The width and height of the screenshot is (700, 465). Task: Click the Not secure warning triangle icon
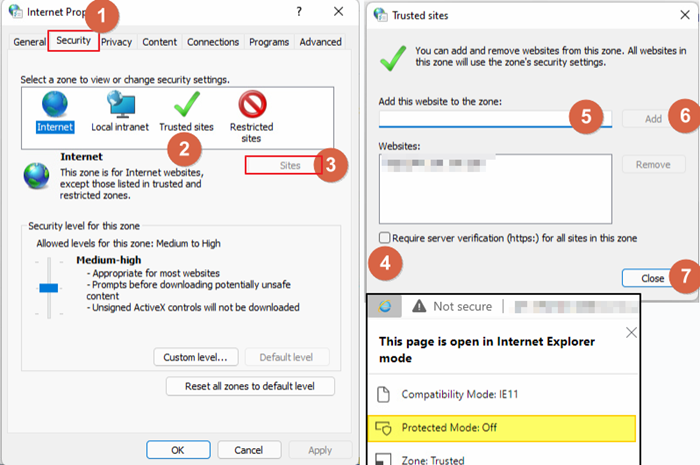419,306
